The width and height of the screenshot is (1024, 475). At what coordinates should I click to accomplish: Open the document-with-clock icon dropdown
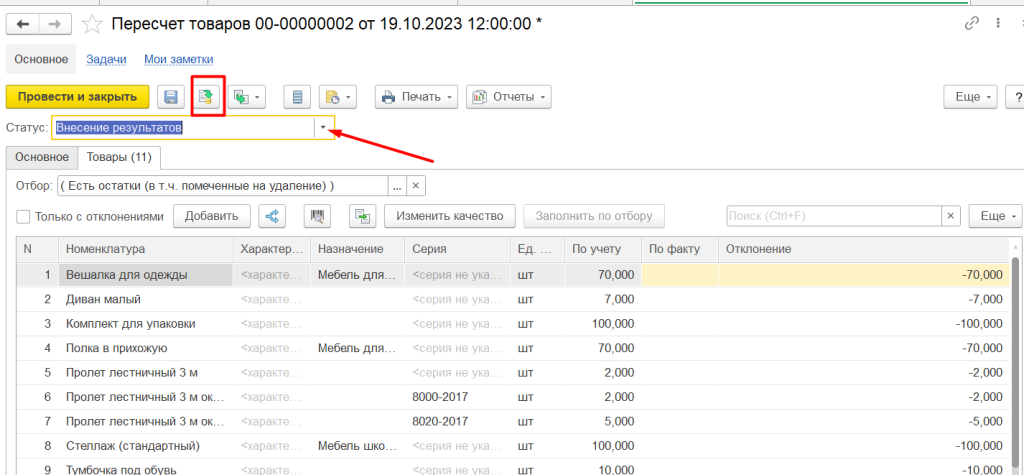[338, 97]
